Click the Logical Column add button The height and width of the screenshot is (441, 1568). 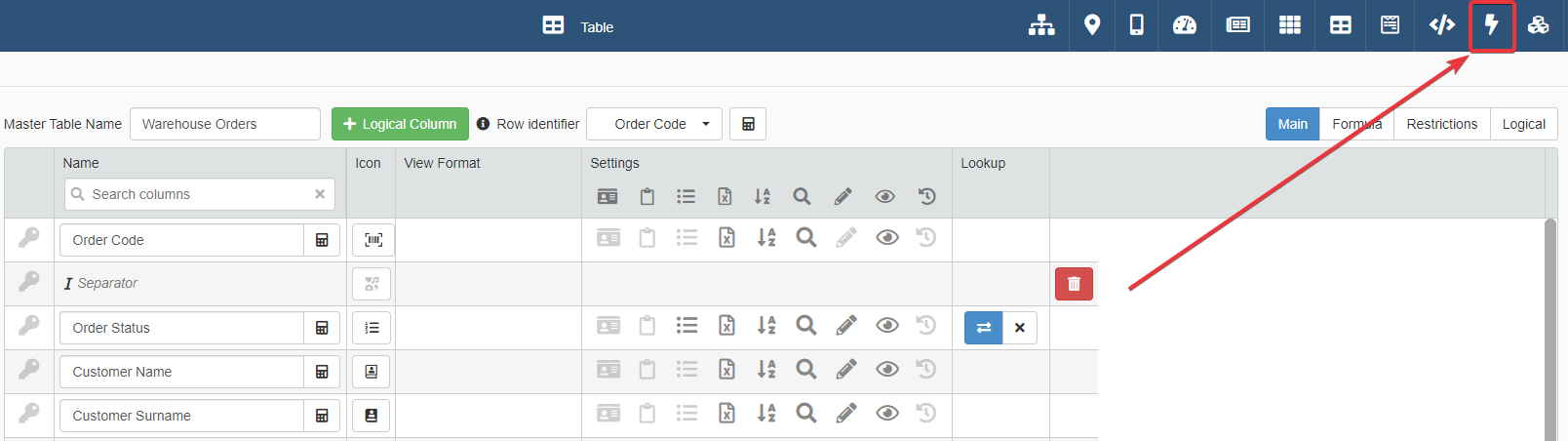[400, 124]
